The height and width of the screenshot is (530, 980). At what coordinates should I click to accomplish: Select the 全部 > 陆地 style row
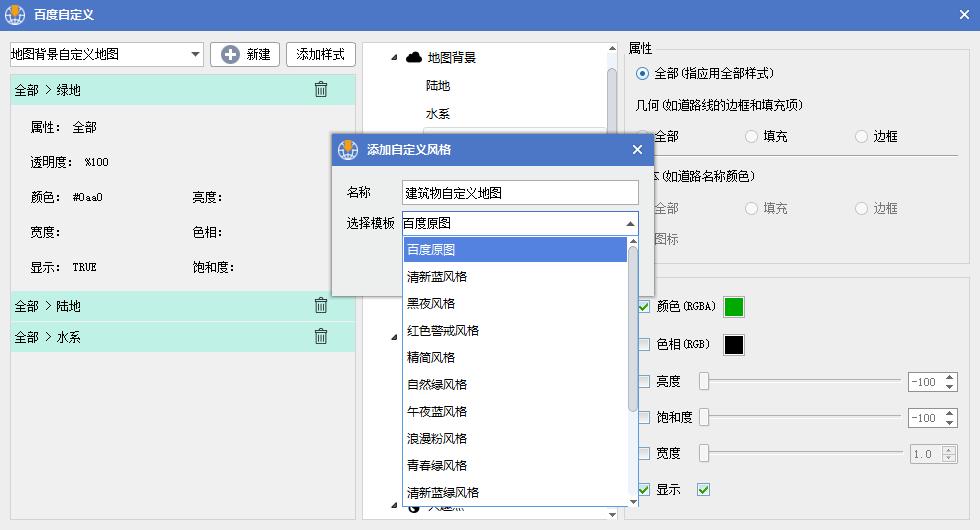182,306
